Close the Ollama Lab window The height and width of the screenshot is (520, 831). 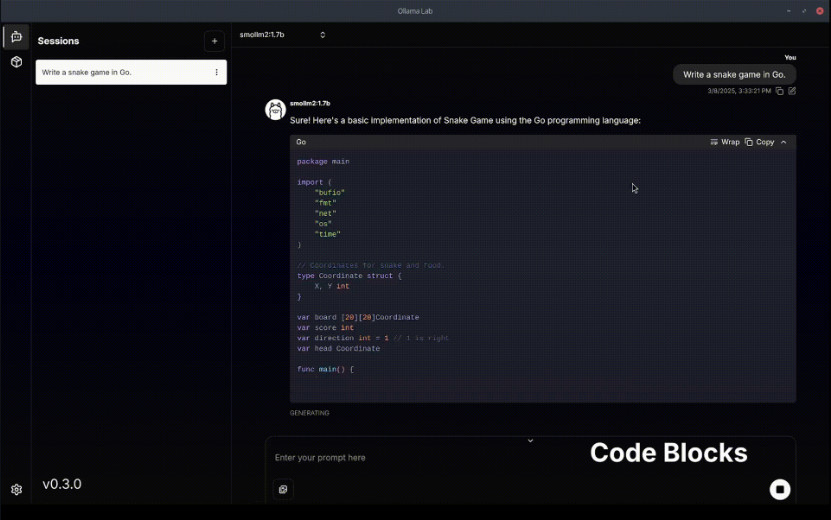[819, 11]
